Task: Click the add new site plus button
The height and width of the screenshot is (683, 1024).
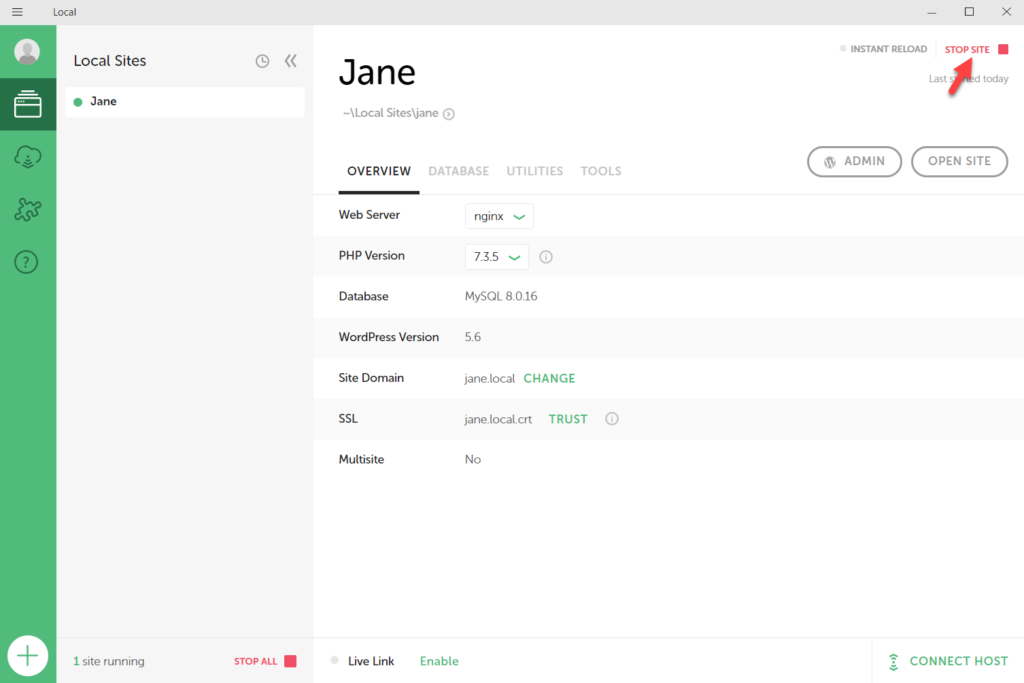Action: coord(27,656)
